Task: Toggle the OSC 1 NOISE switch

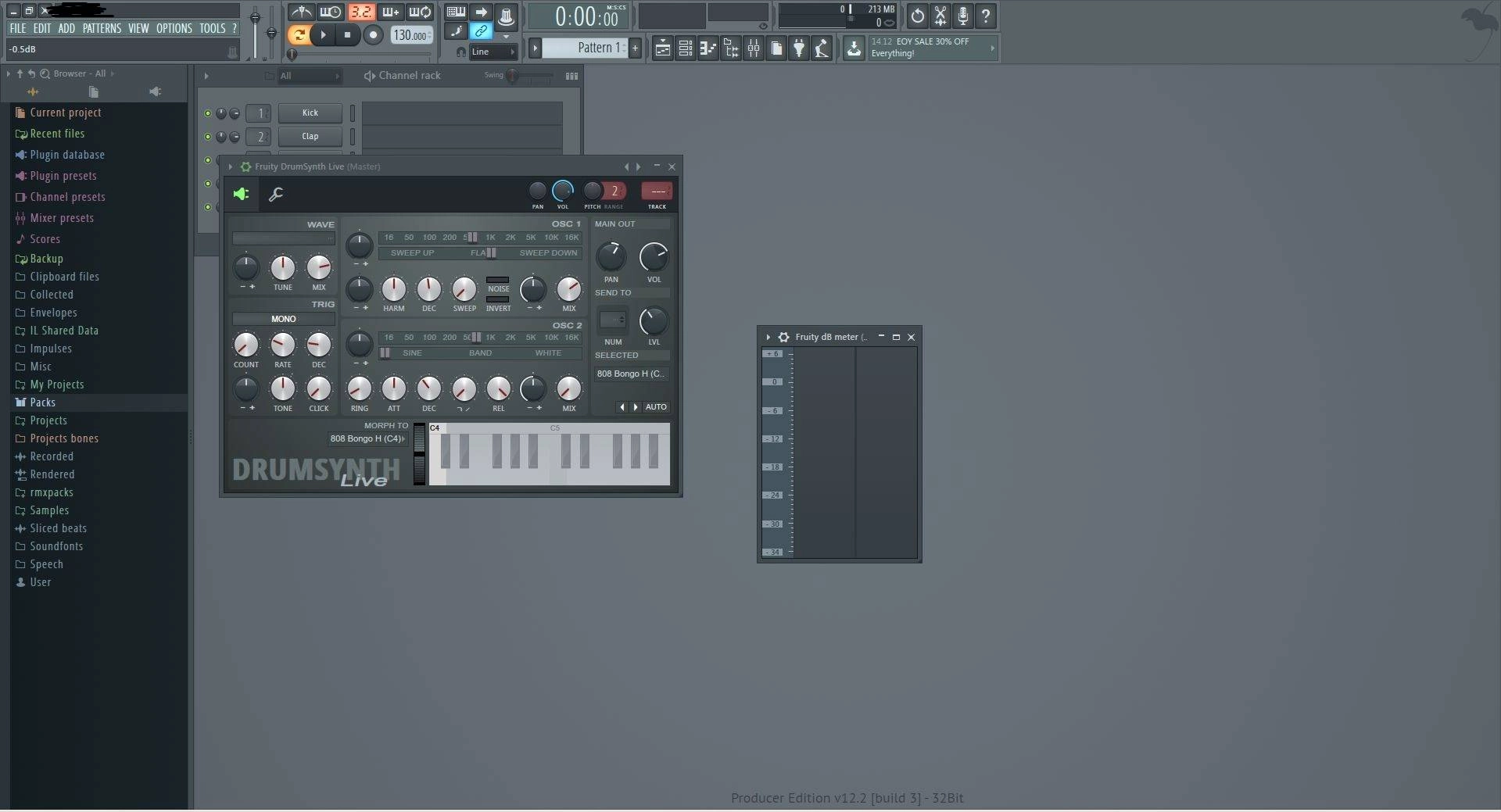Action: tap(498, 280)
